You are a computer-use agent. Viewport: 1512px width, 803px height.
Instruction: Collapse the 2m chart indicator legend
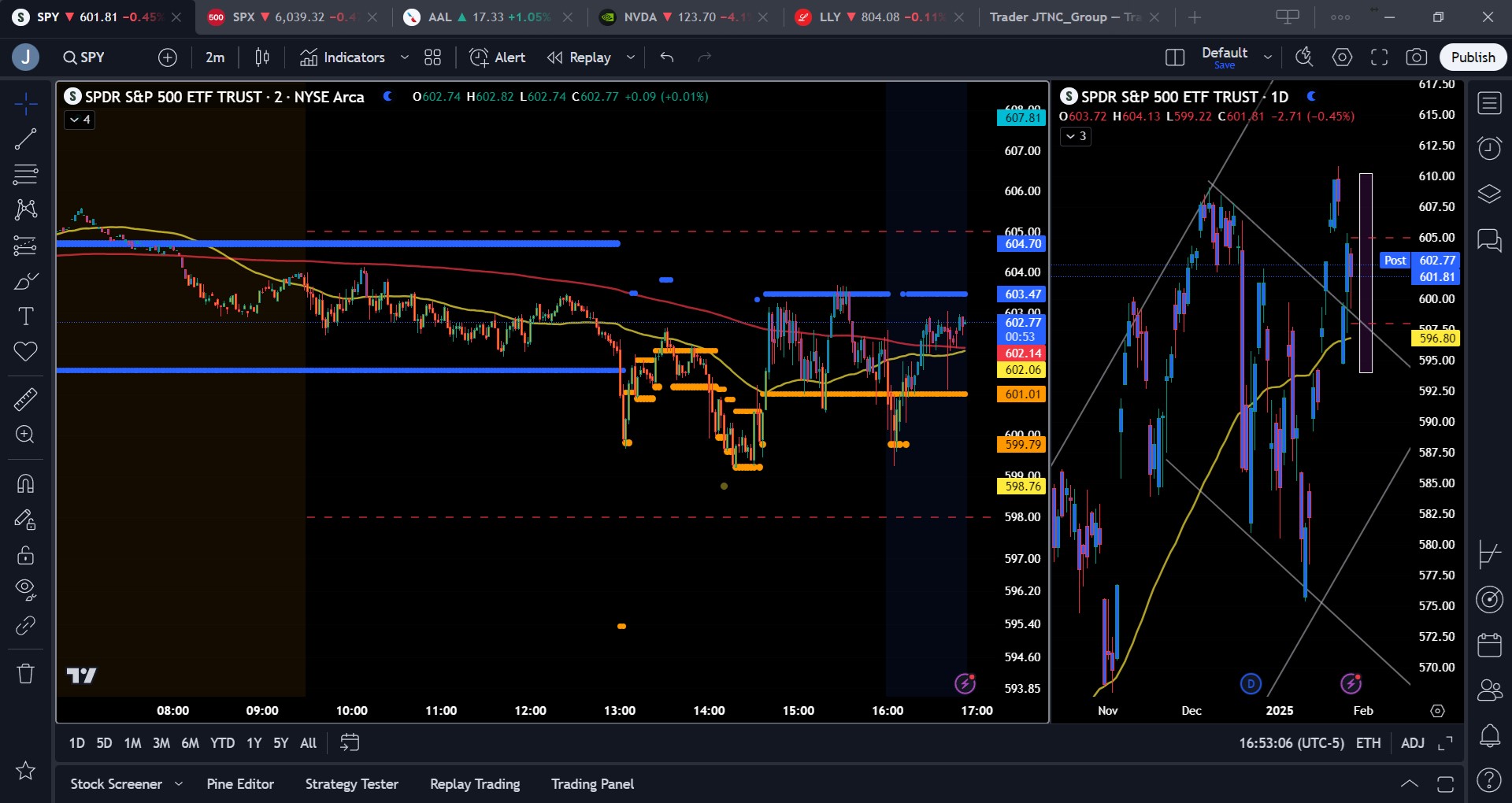[x=80, y=120]
